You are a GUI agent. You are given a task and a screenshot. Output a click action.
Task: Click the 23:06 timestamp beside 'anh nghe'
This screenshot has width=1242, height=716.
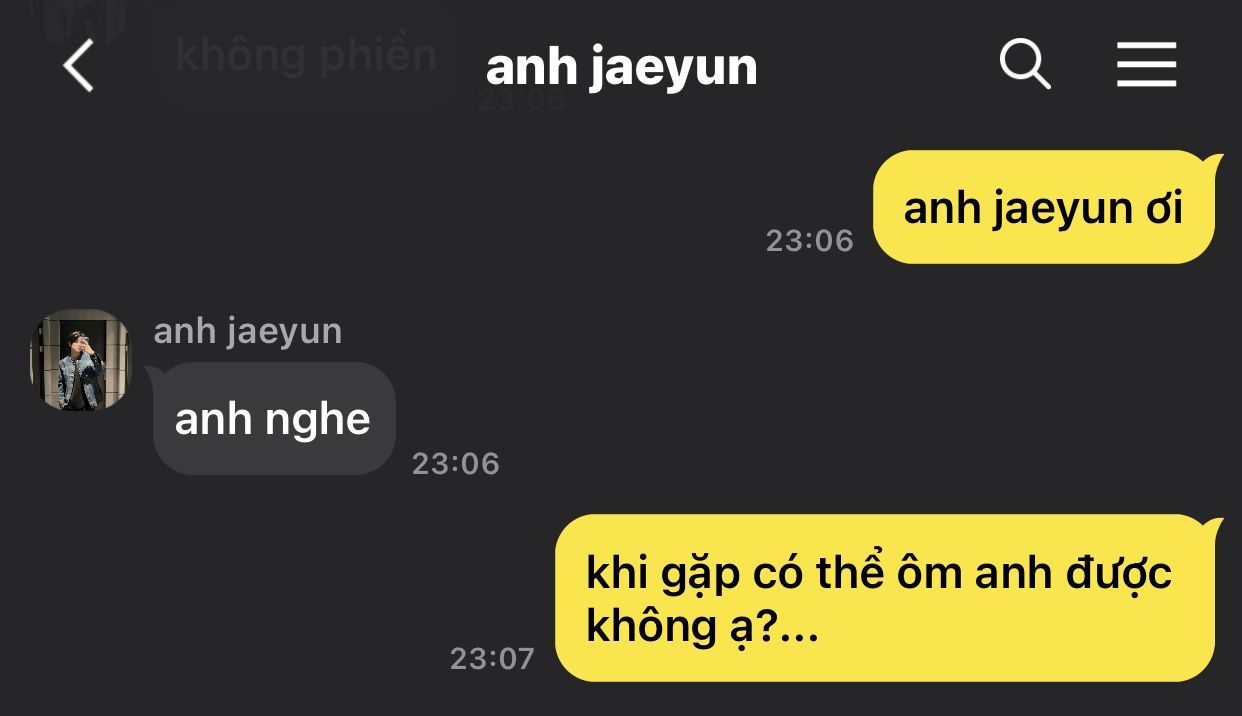pyautogui.click(x=456, y=464)
